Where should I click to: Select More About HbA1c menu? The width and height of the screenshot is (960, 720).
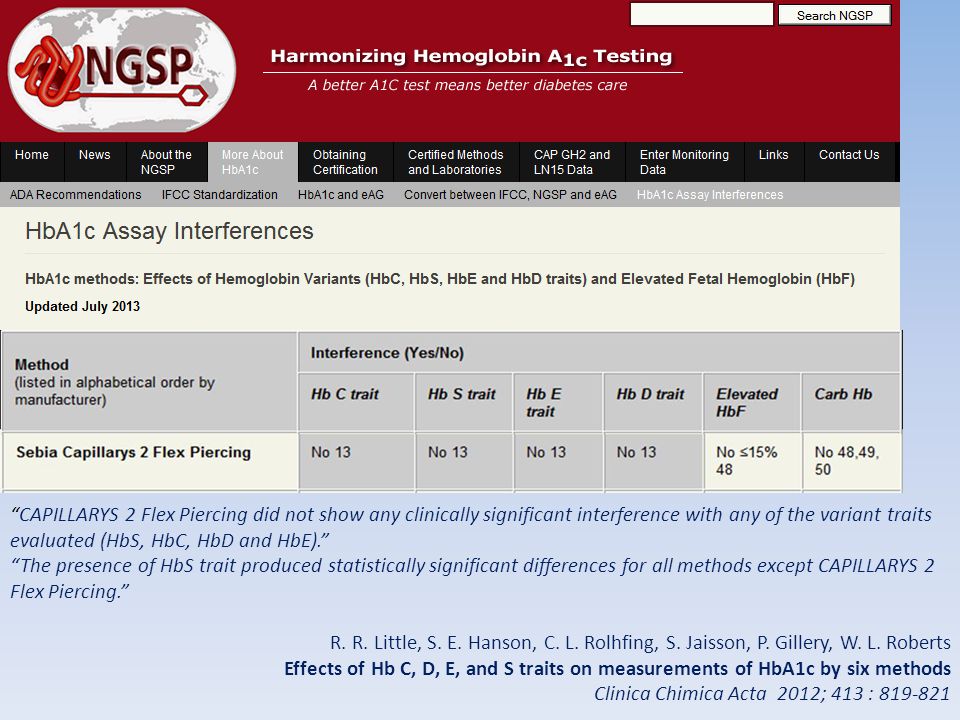point(253,162)
